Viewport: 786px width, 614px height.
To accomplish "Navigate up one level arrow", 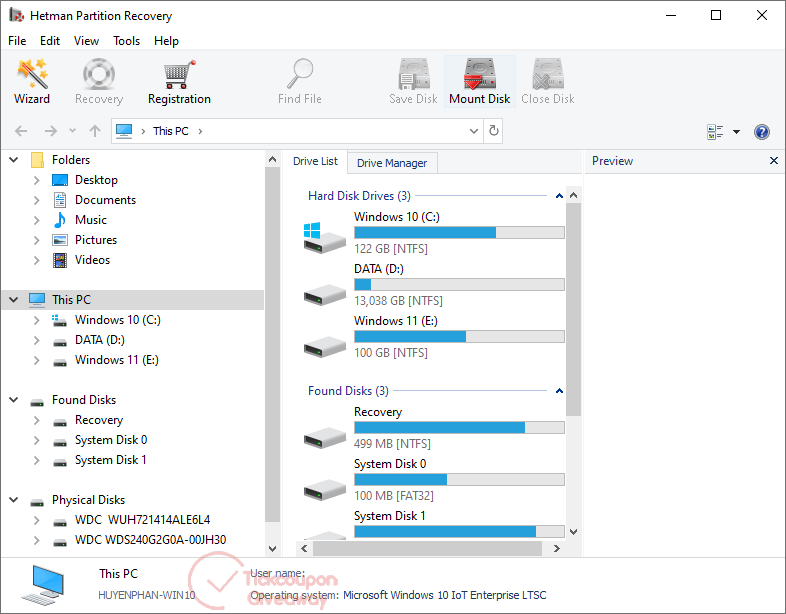I will click(95, 131).
